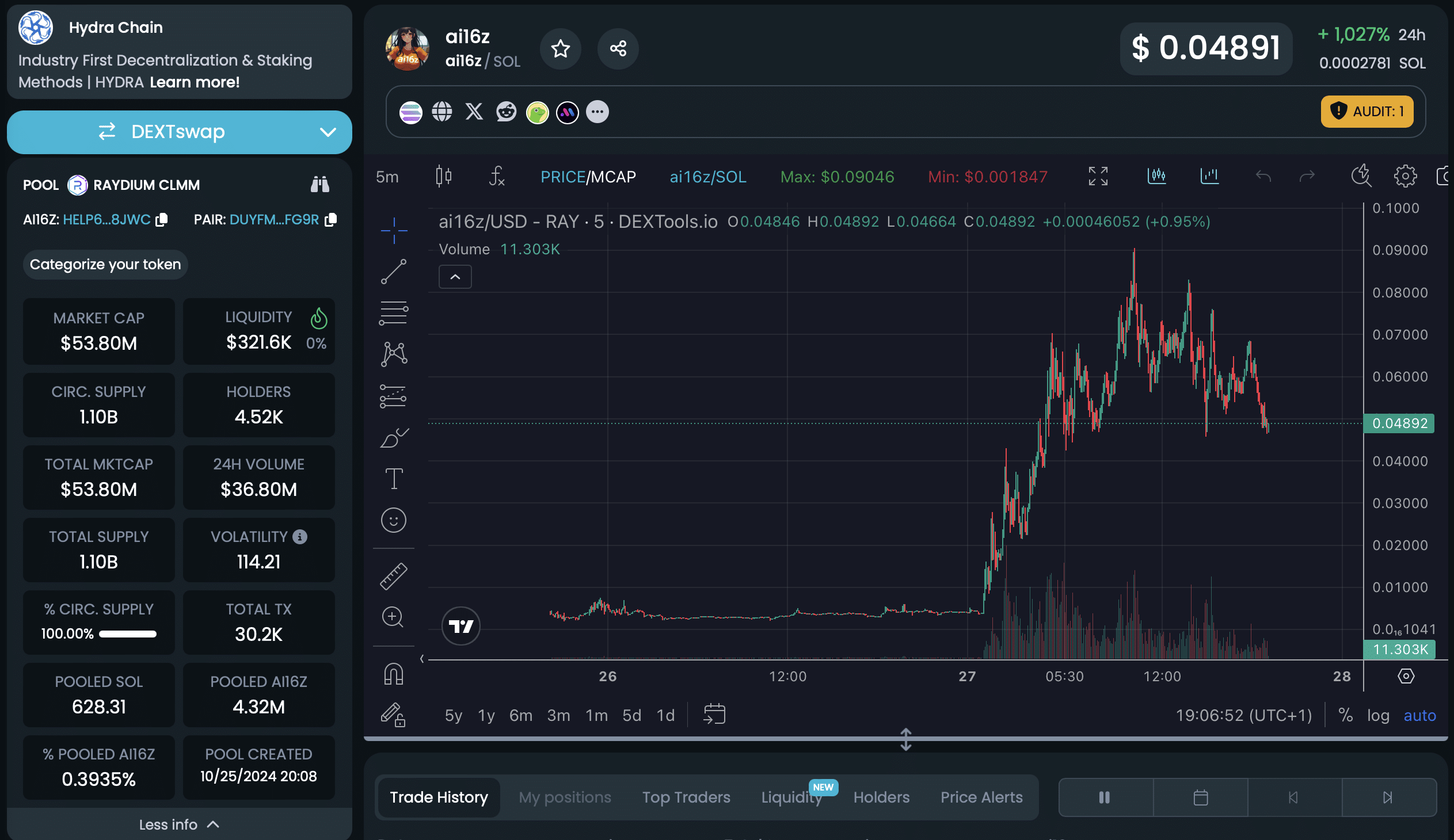Jump to first trade history page
1454x840 pixels.
pos(1294,797)
